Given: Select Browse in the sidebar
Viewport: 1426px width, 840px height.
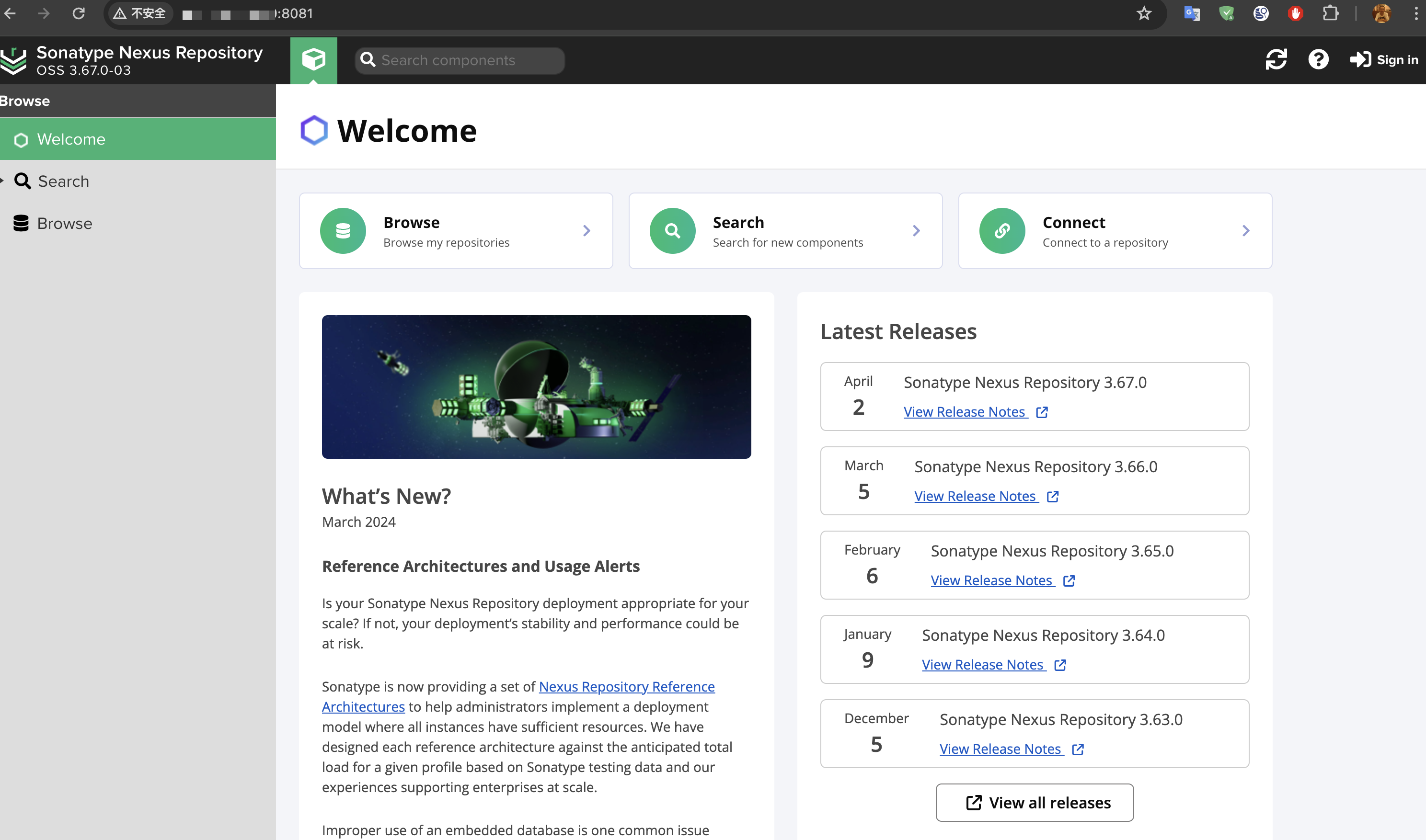Looking at the screenshot, I should [138, 224].
